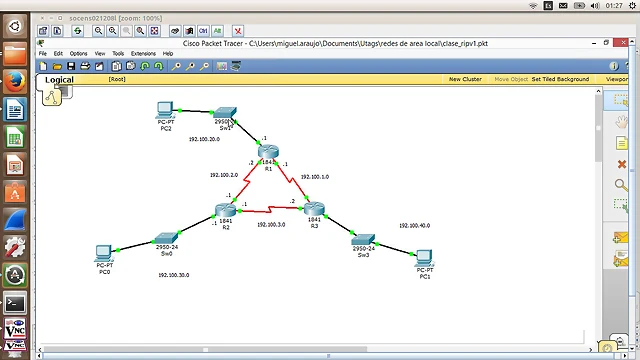640x360 pixels.
Task: Open the drawing palette icon
Action: pos(222,66)
